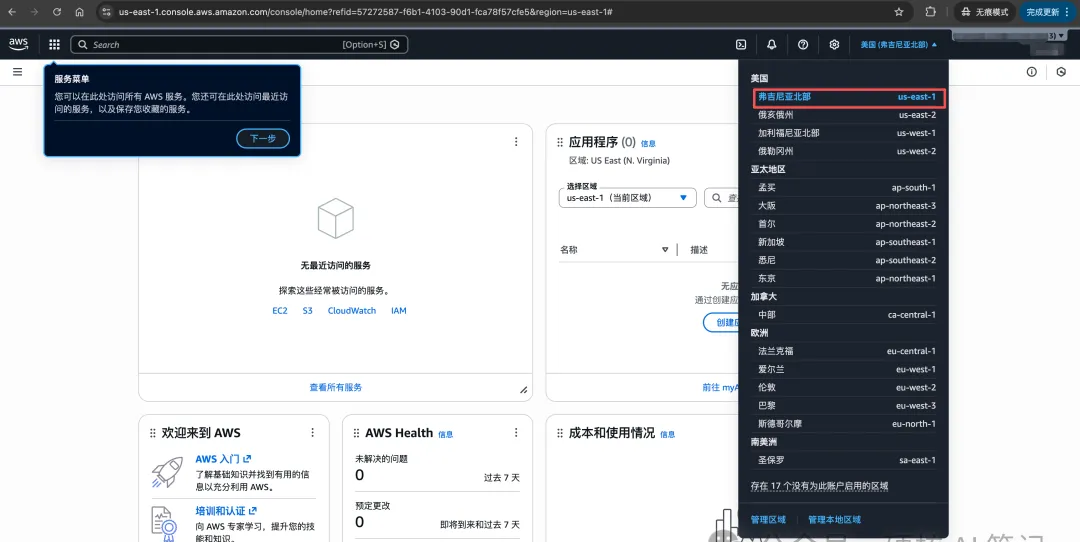Viewport: 1080px width, 542px height.
Task: Select region 圣保罗 sa-east-1
Action: [847, 460]
